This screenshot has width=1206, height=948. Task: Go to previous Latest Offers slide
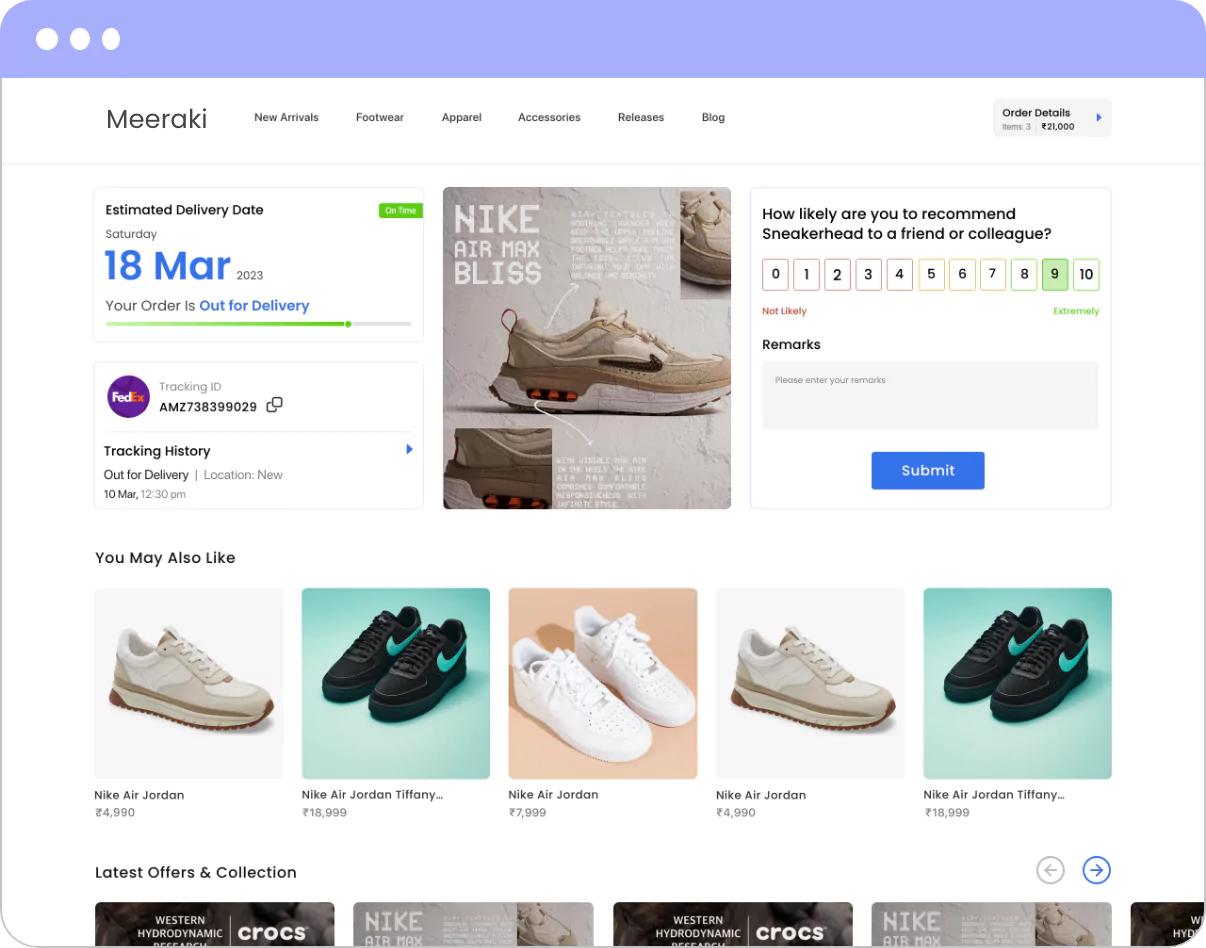pyautogui.click(x=1050, y=871)
